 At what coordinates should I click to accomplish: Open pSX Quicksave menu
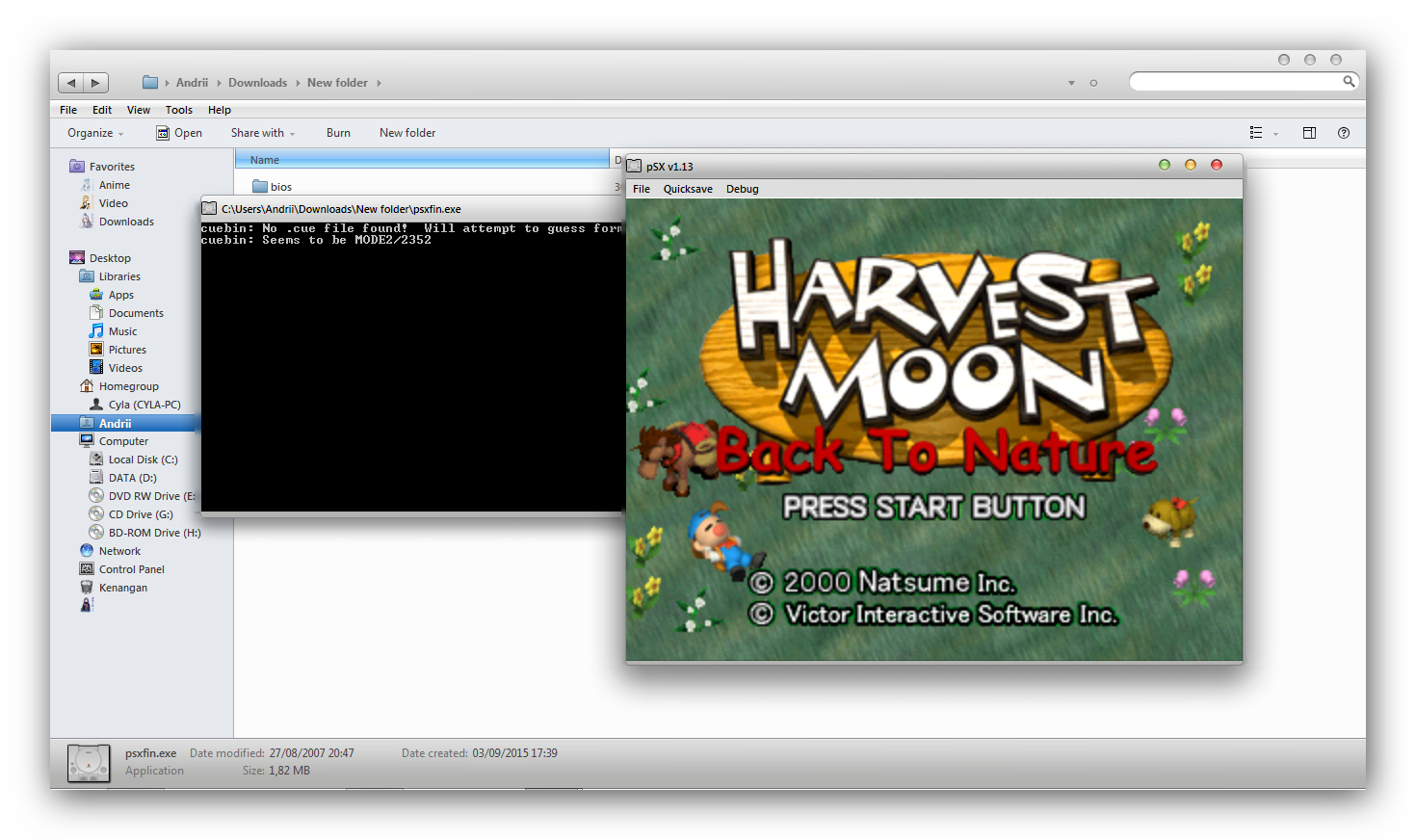(688, 189)
